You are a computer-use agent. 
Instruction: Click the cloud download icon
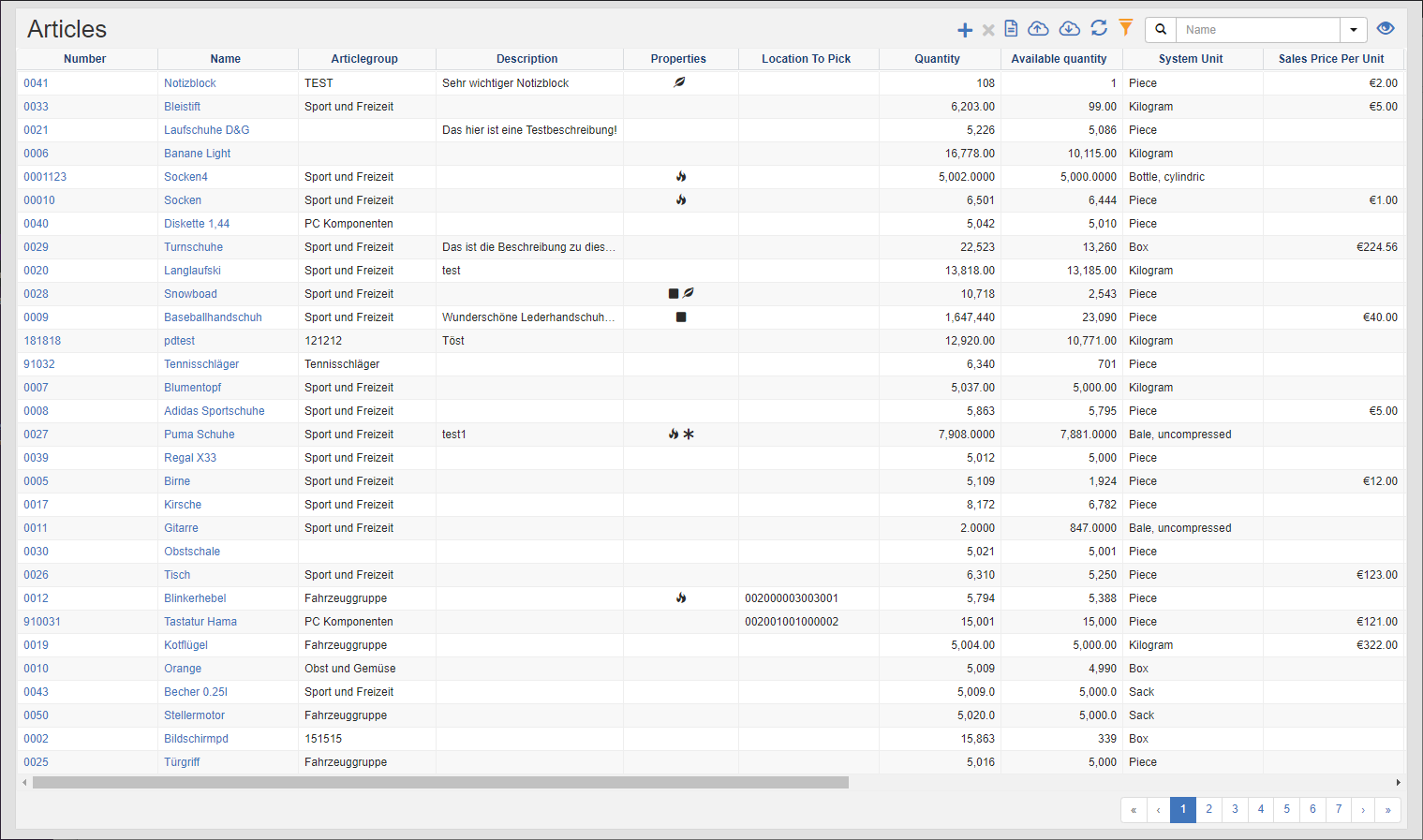[1069, 29]
